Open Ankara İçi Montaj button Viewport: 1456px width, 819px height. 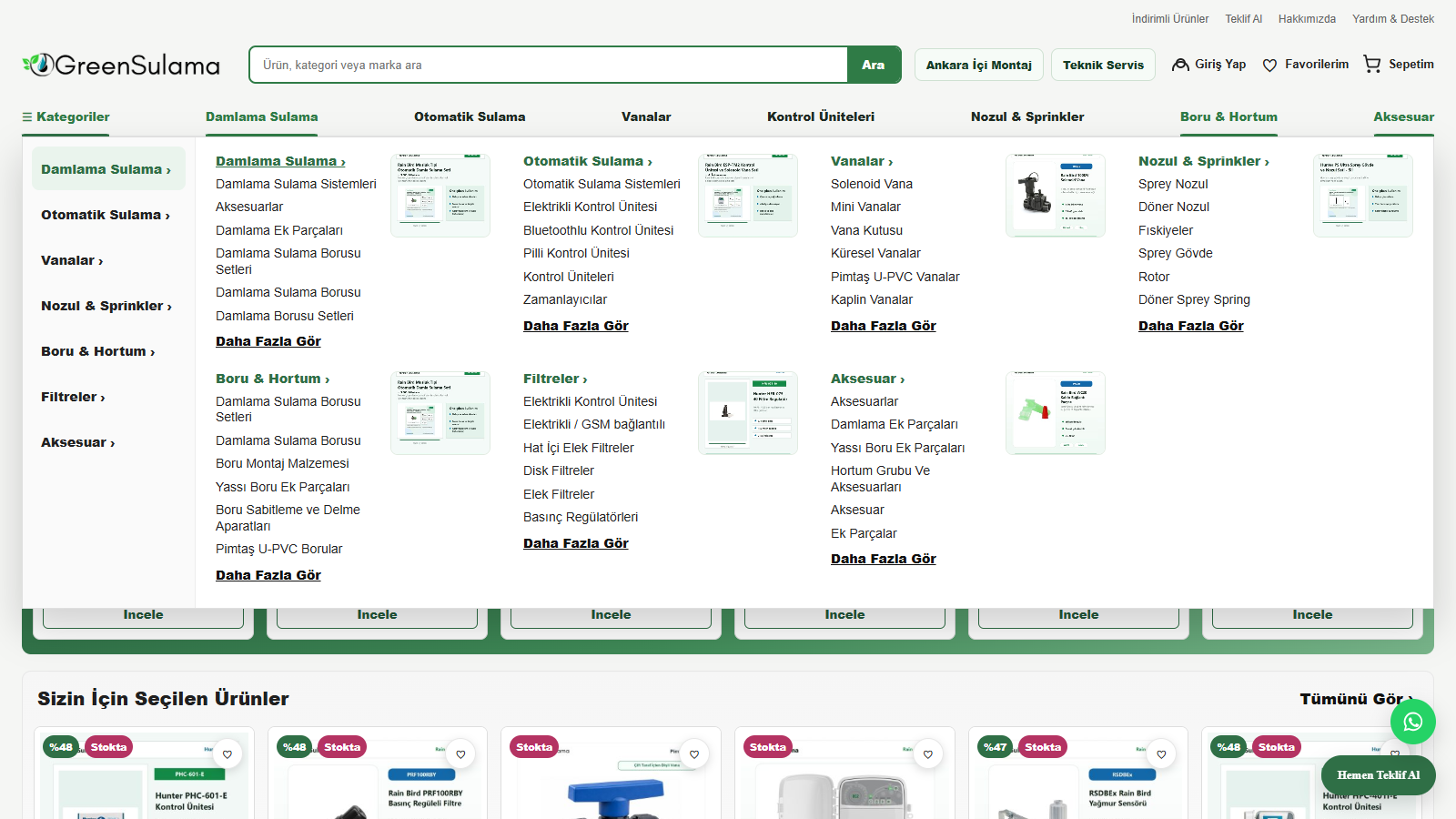tap(979, 65)
